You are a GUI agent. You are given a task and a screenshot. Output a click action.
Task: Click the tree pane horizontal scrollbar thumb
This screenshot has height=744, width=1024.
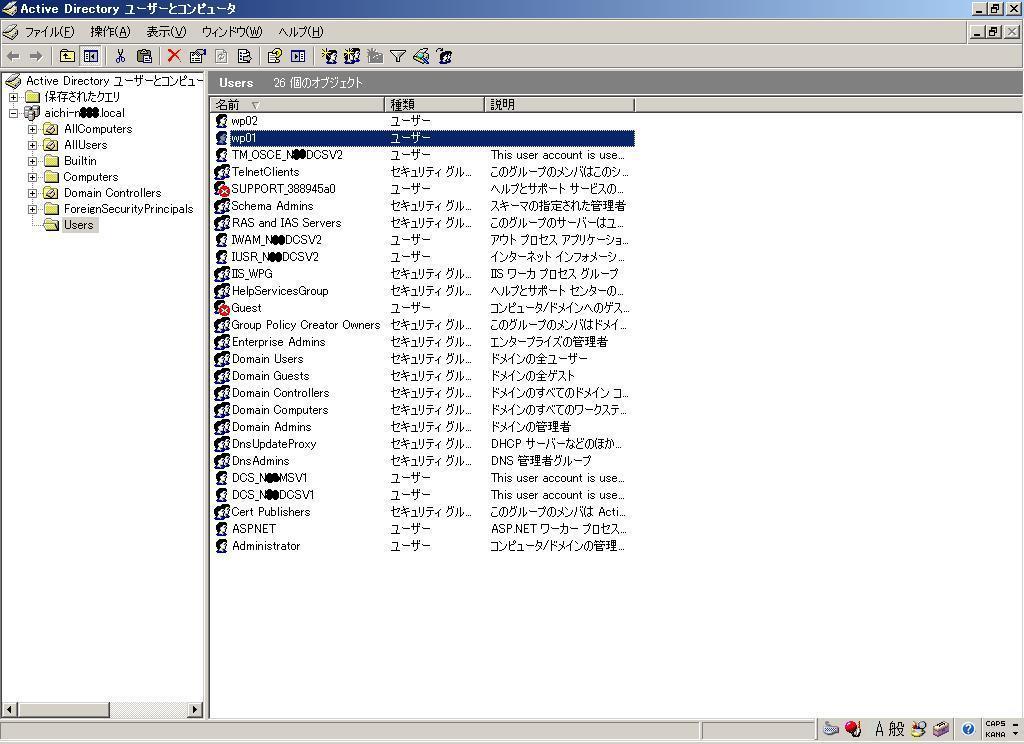(x=63, y=709)
